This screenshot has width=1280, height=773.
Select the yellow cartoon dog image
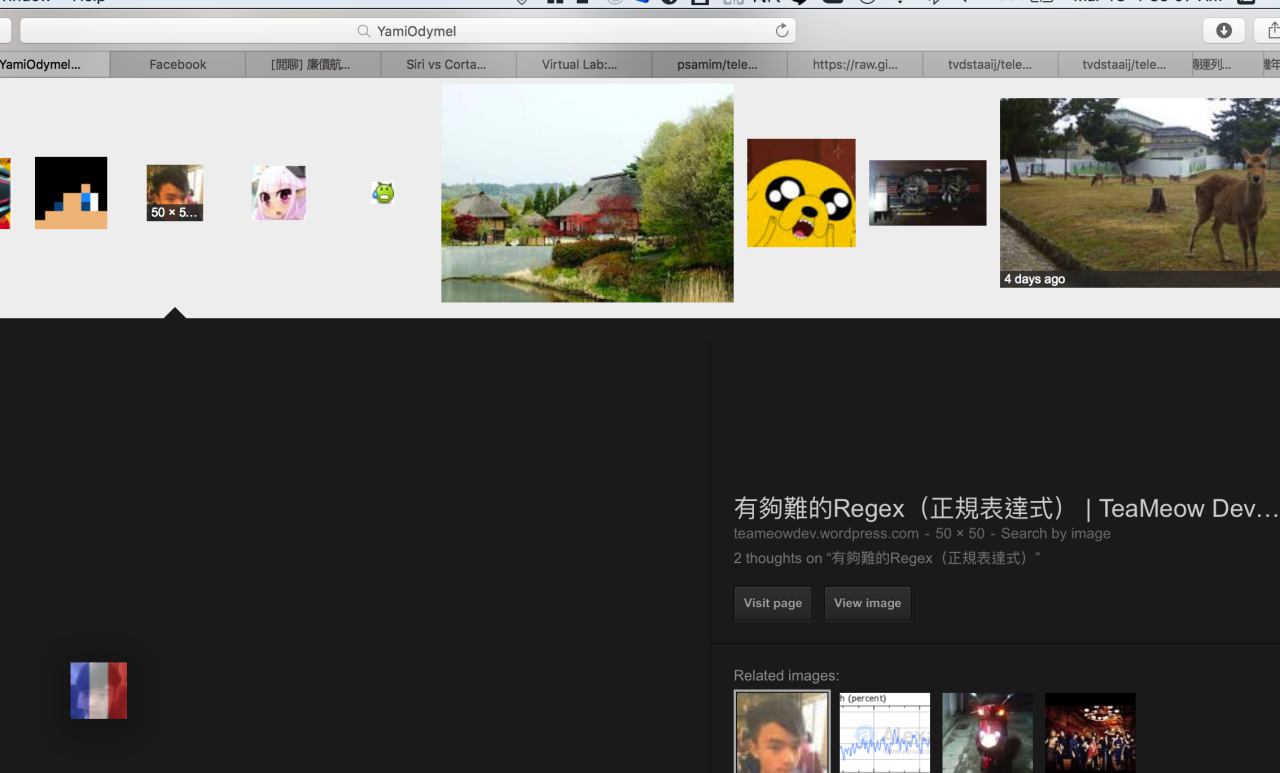tap(801, 193)
